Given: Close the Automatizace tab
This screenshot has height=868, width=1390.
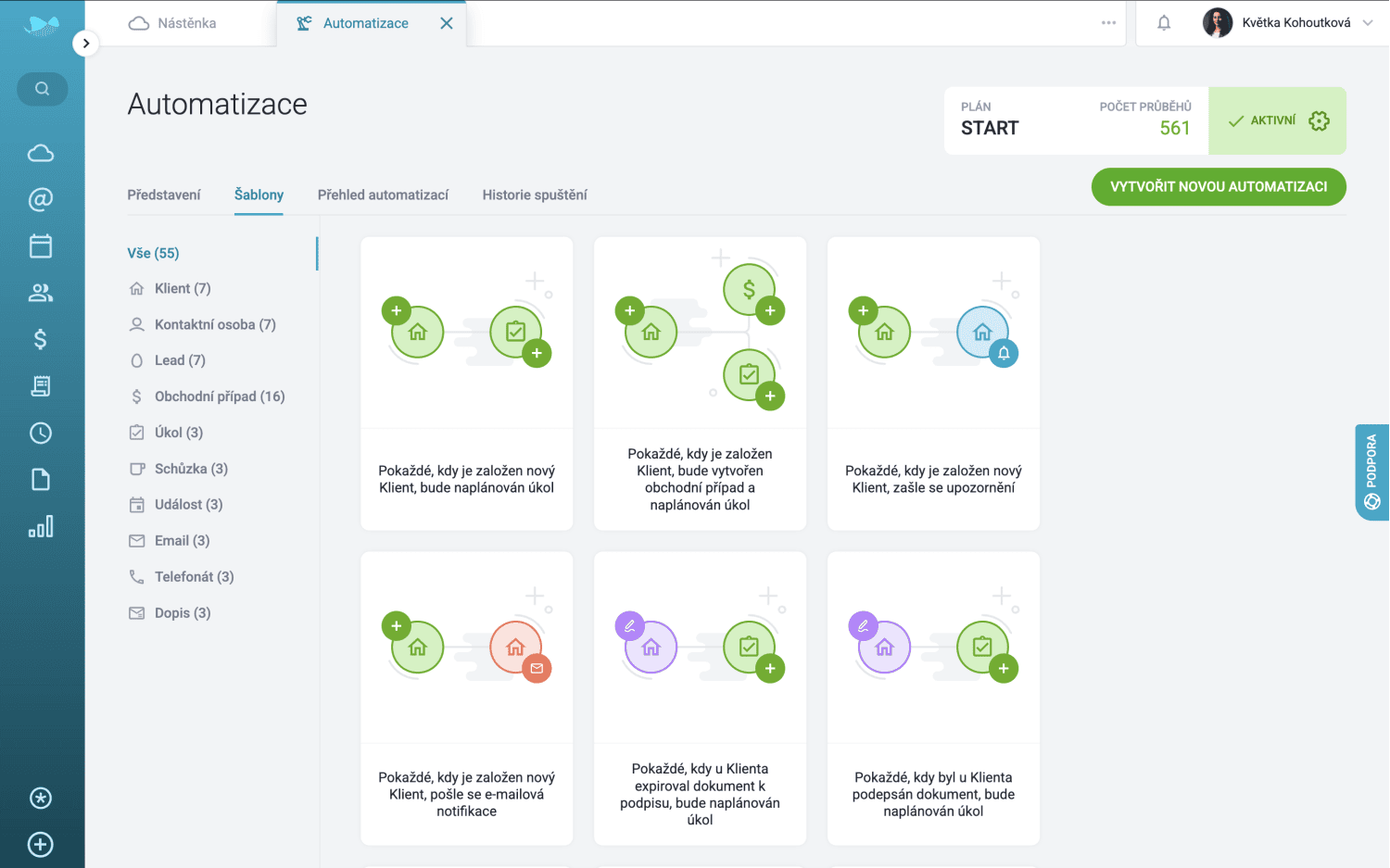Looking at the screenshot, I should 447,23.
